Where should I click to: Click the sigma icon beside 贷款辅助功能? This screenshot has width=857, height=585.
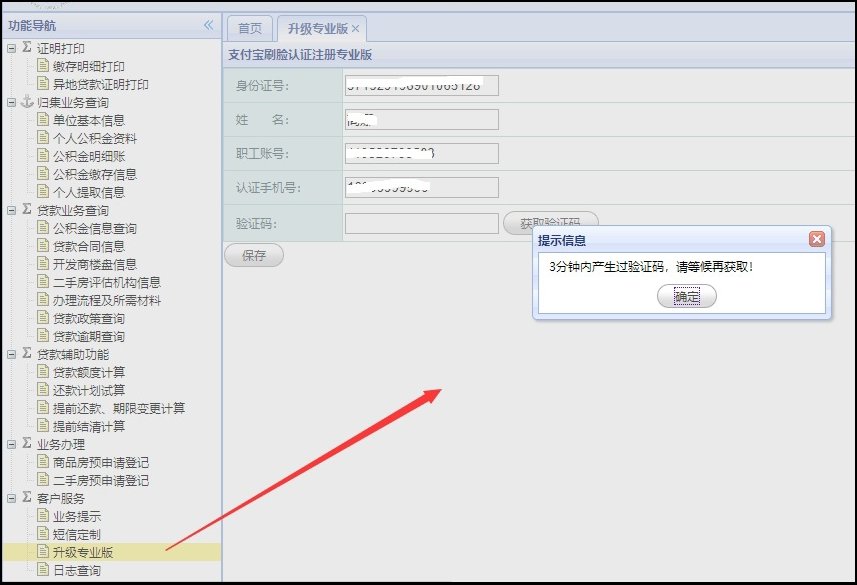[x=27, y=354]
